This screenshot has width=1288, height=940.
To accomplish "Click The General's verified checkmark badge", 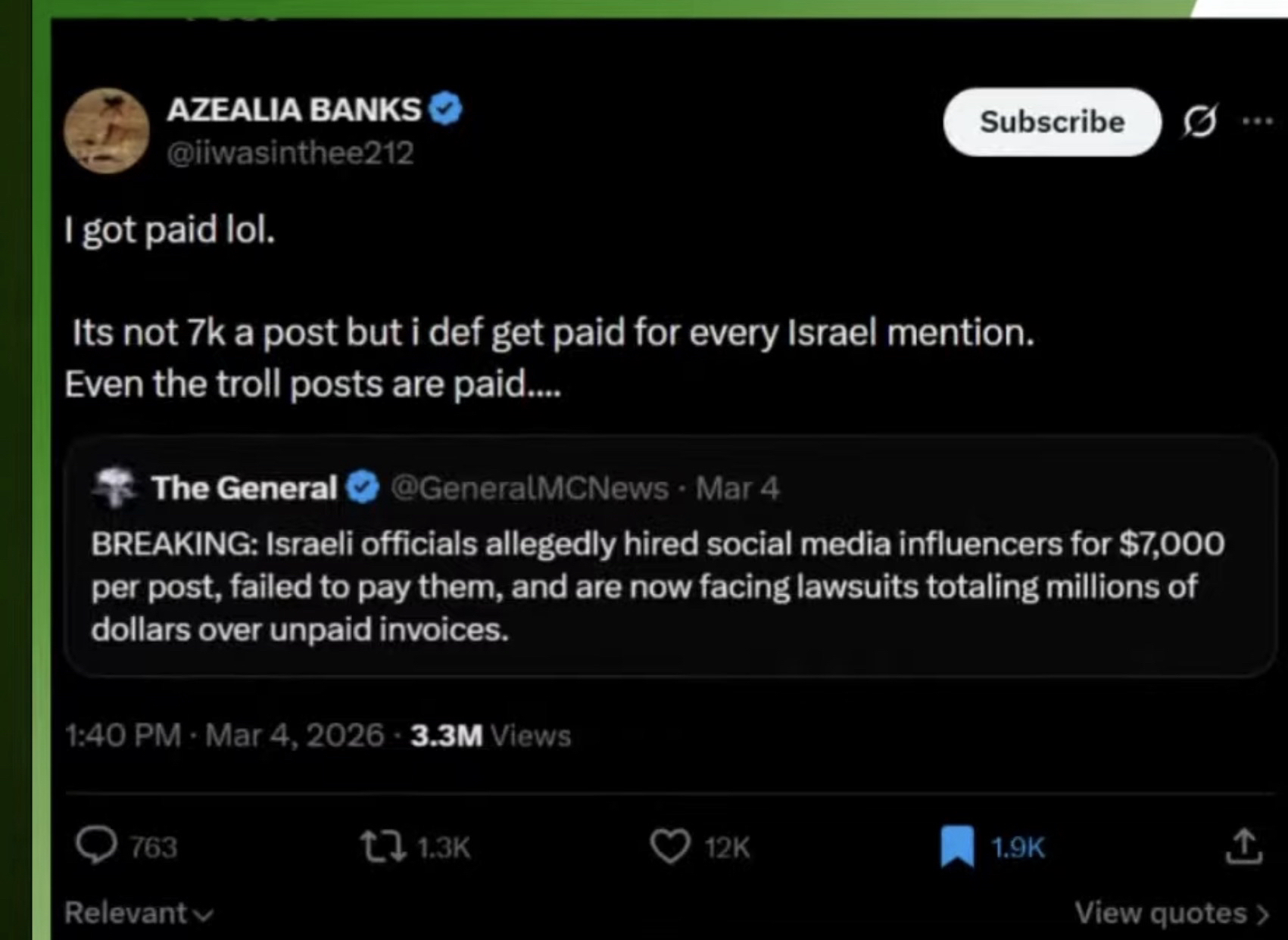I will [363, 487].
